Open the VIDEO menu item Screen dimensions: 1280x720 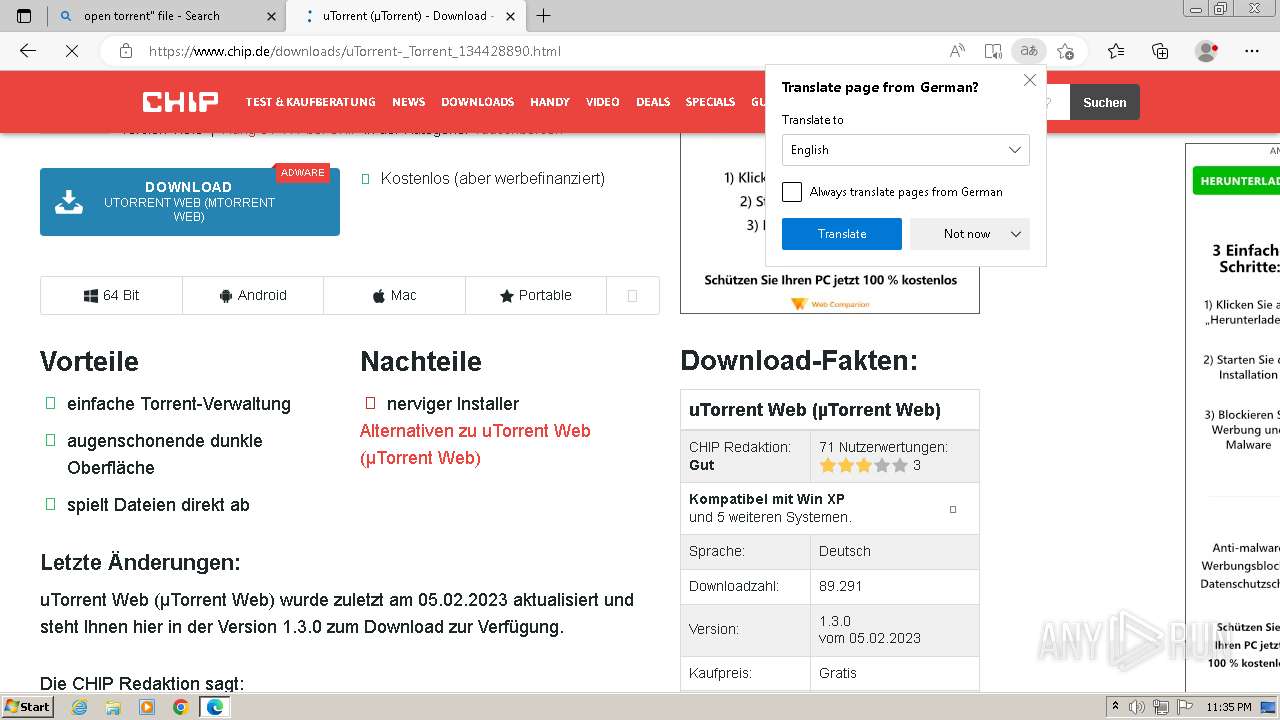[x=603, y=102]
